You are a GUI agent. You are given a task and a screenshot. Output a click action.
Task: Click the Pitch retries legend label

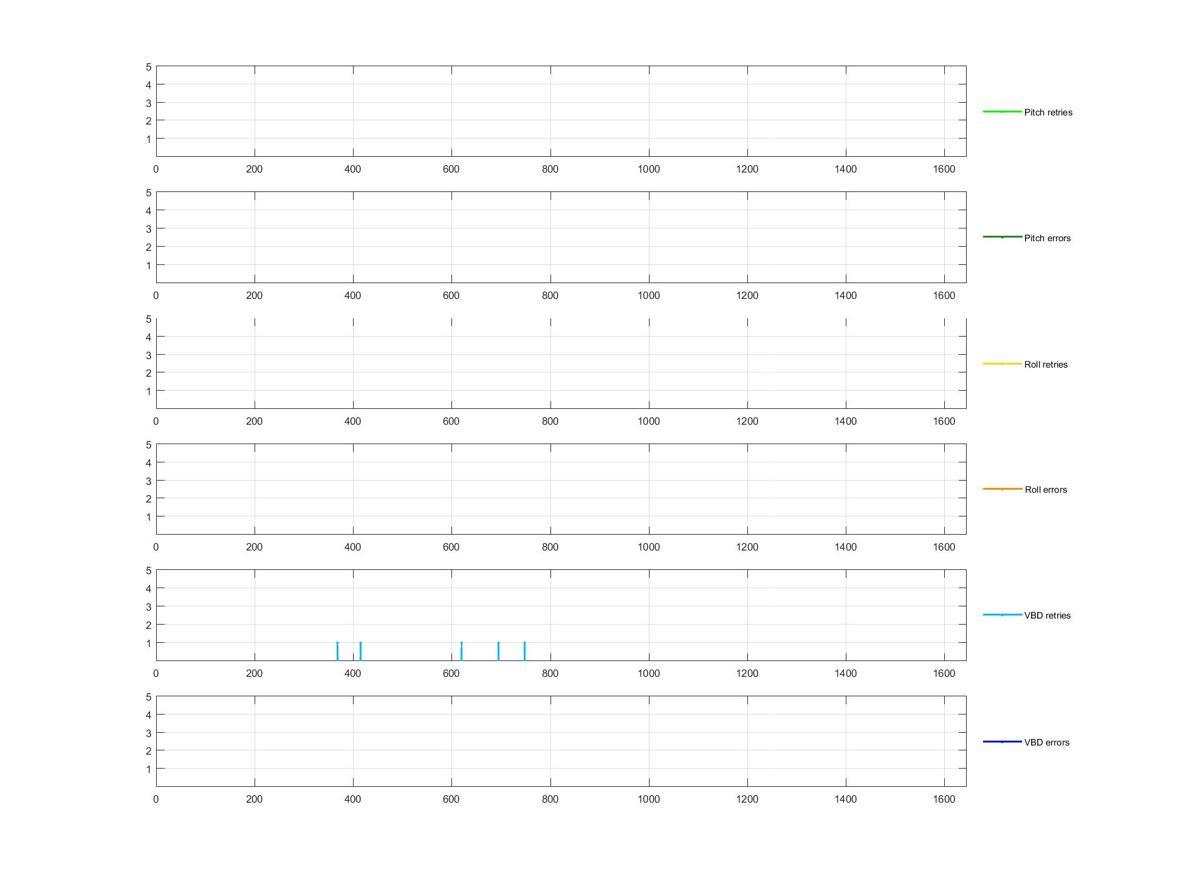pos(1048,112)
